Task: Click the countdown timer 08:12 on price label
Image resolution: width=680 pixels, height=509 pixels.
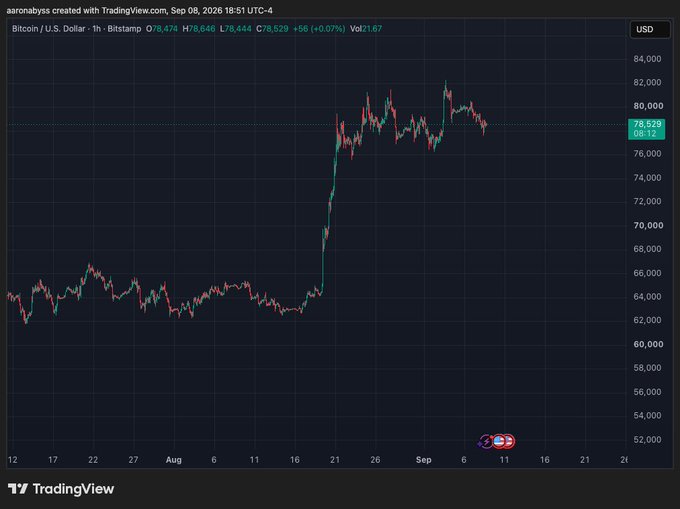Action: [x=644, y=134]
